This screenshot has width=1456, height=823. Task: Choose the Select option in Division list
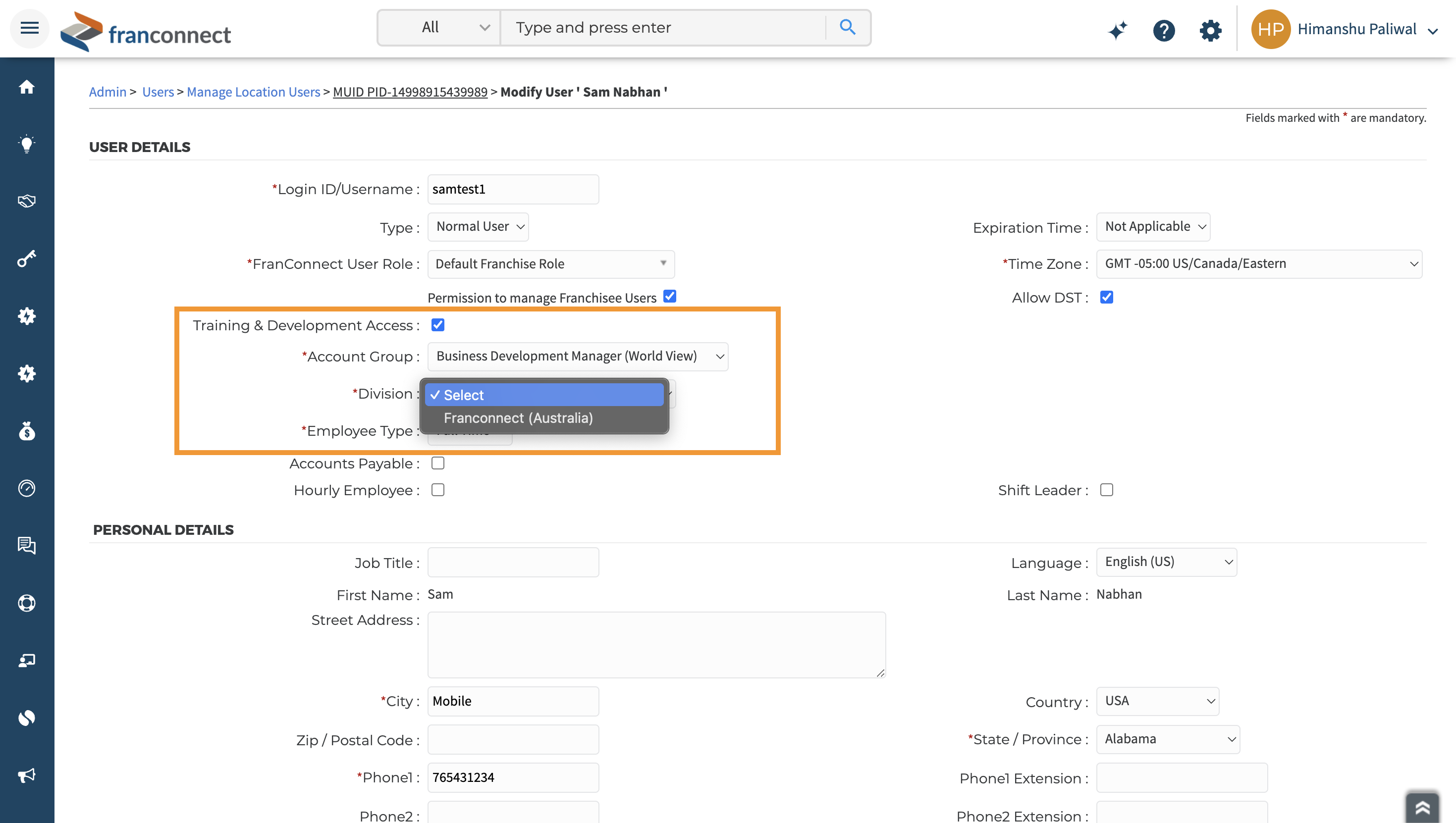544,395
